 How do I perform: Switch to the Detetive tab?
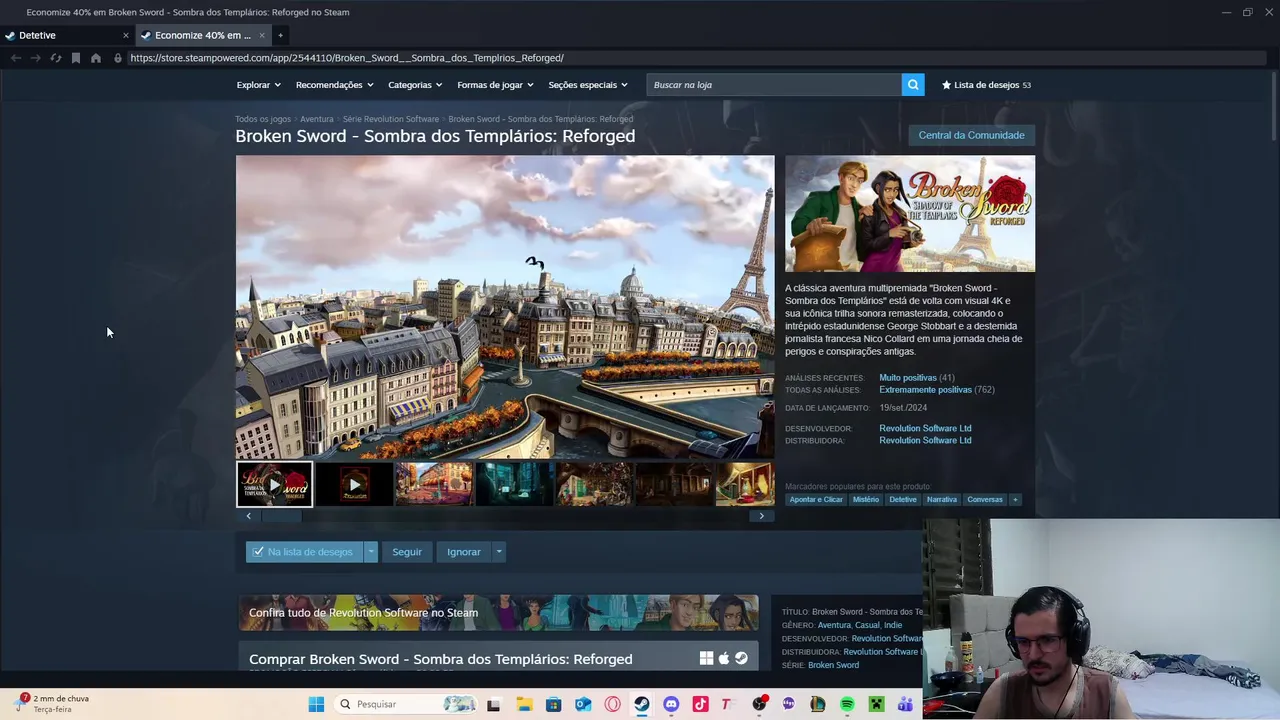pyautogui.click(x=66, y=35)
